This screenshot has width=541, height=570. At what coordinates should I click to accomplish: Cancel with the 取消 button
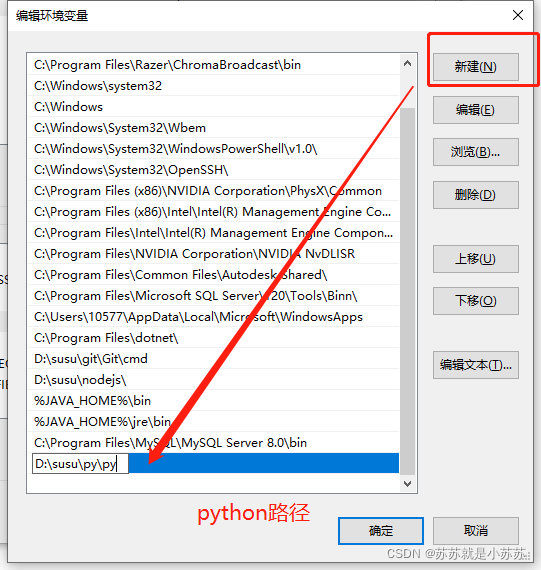[x=476, y=531]
